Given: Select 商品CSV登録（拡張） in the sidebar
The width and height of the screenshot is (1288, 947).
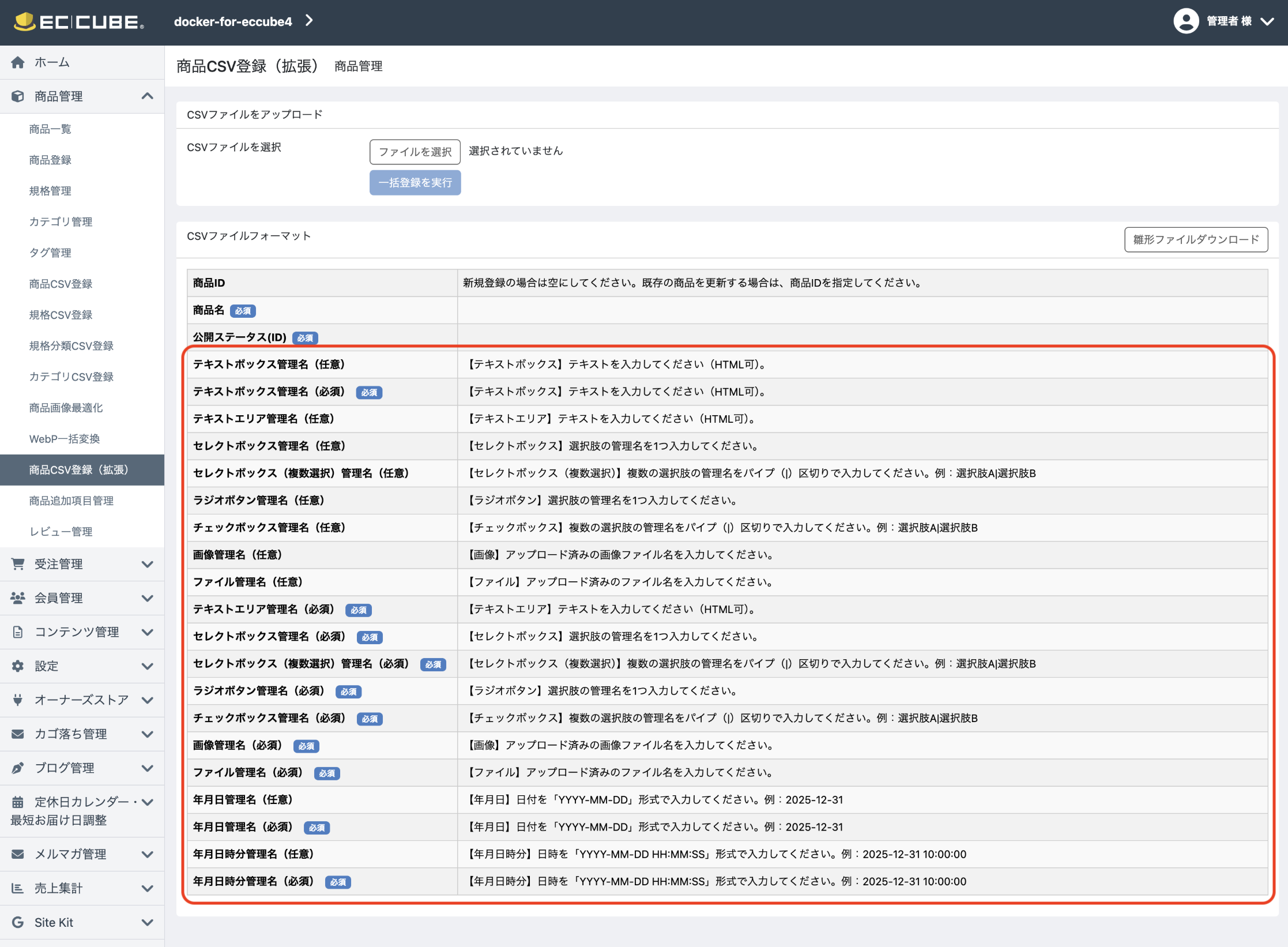Looking at the screenshot, I should 82,470.
